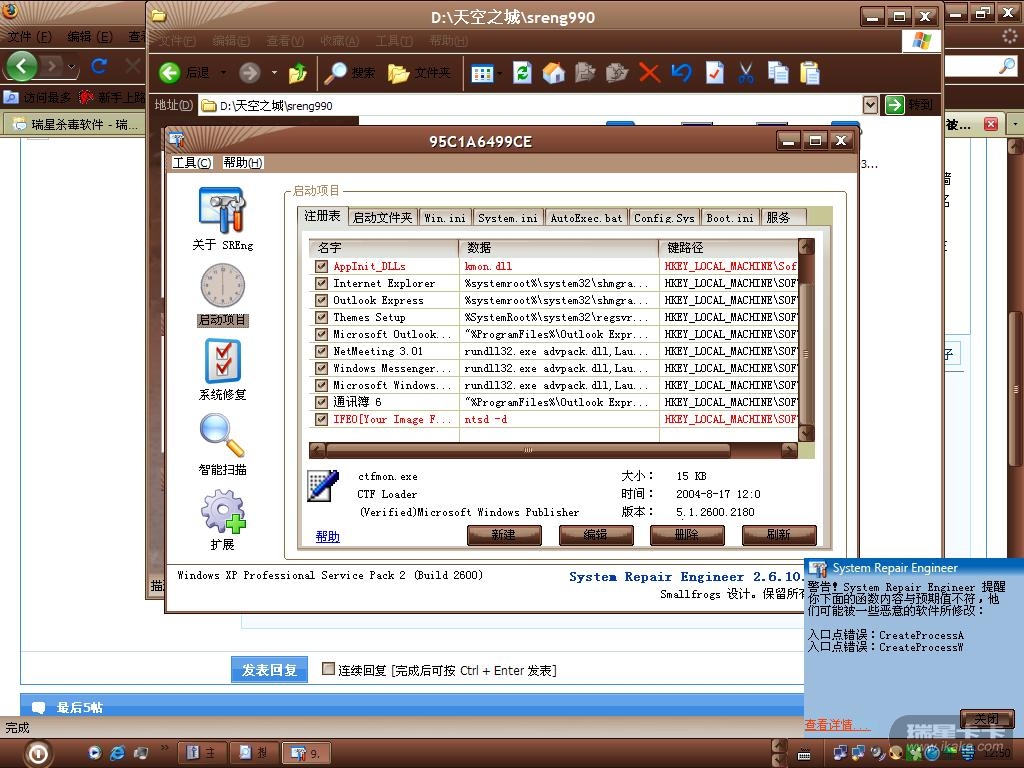Select the Firefox tab 瑞星杀毒软件

pos(73,124)
